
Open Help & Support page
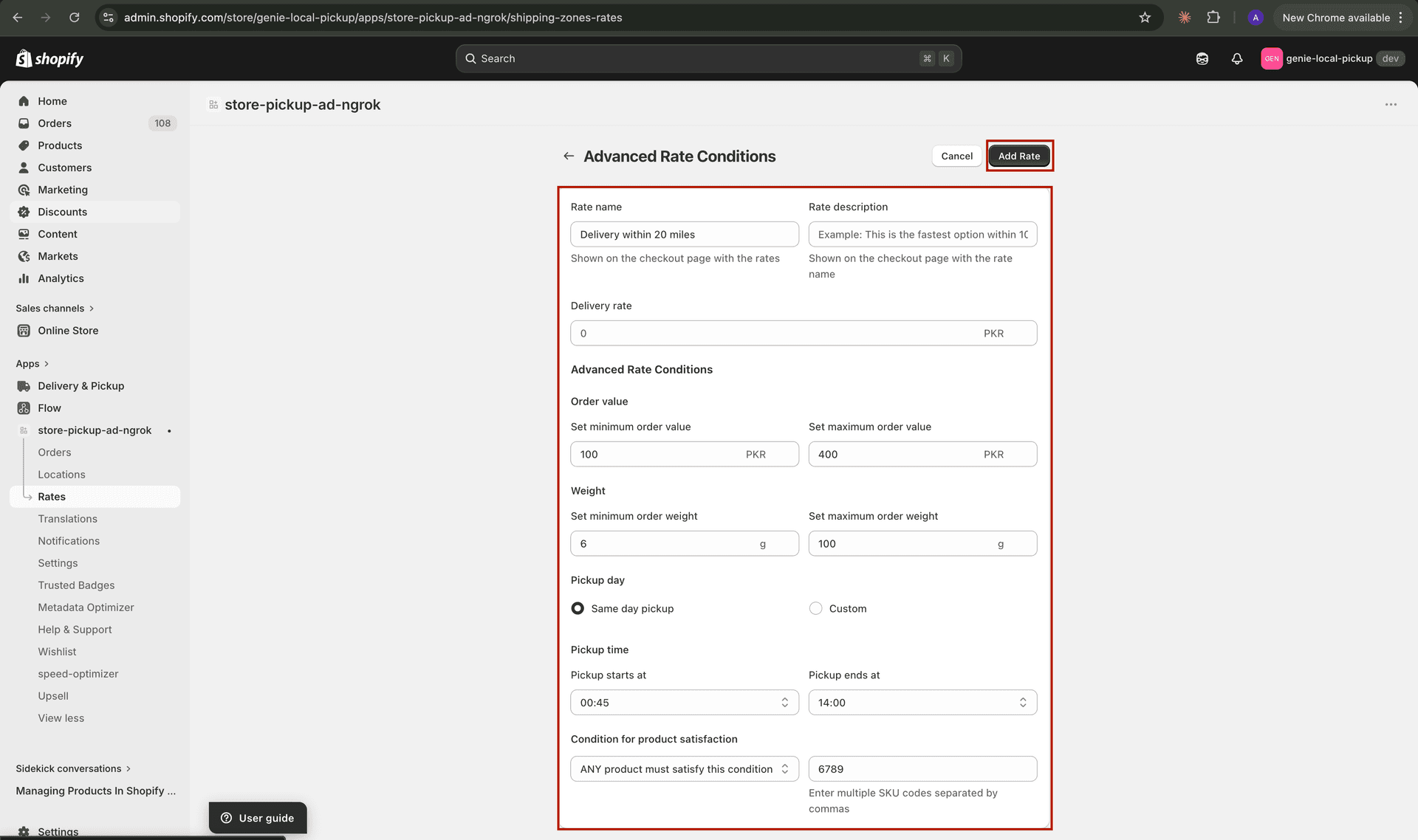75,630
